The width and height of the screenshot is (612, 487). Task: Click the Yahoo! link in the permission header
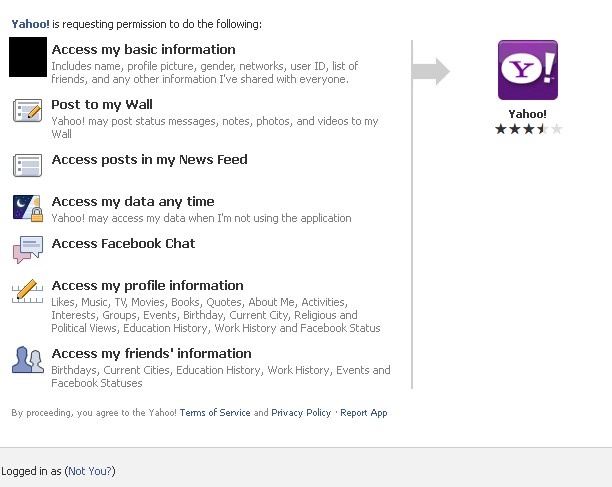pos(30,24)
